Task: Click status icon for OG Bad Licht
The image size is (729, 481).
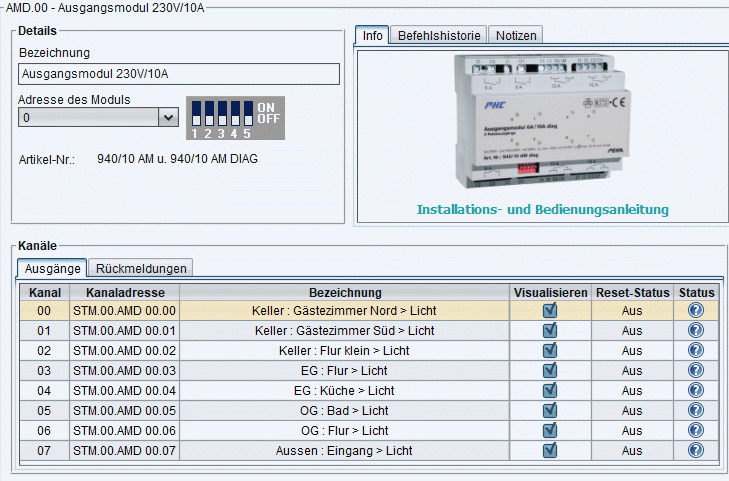Action: click(696, 411)
